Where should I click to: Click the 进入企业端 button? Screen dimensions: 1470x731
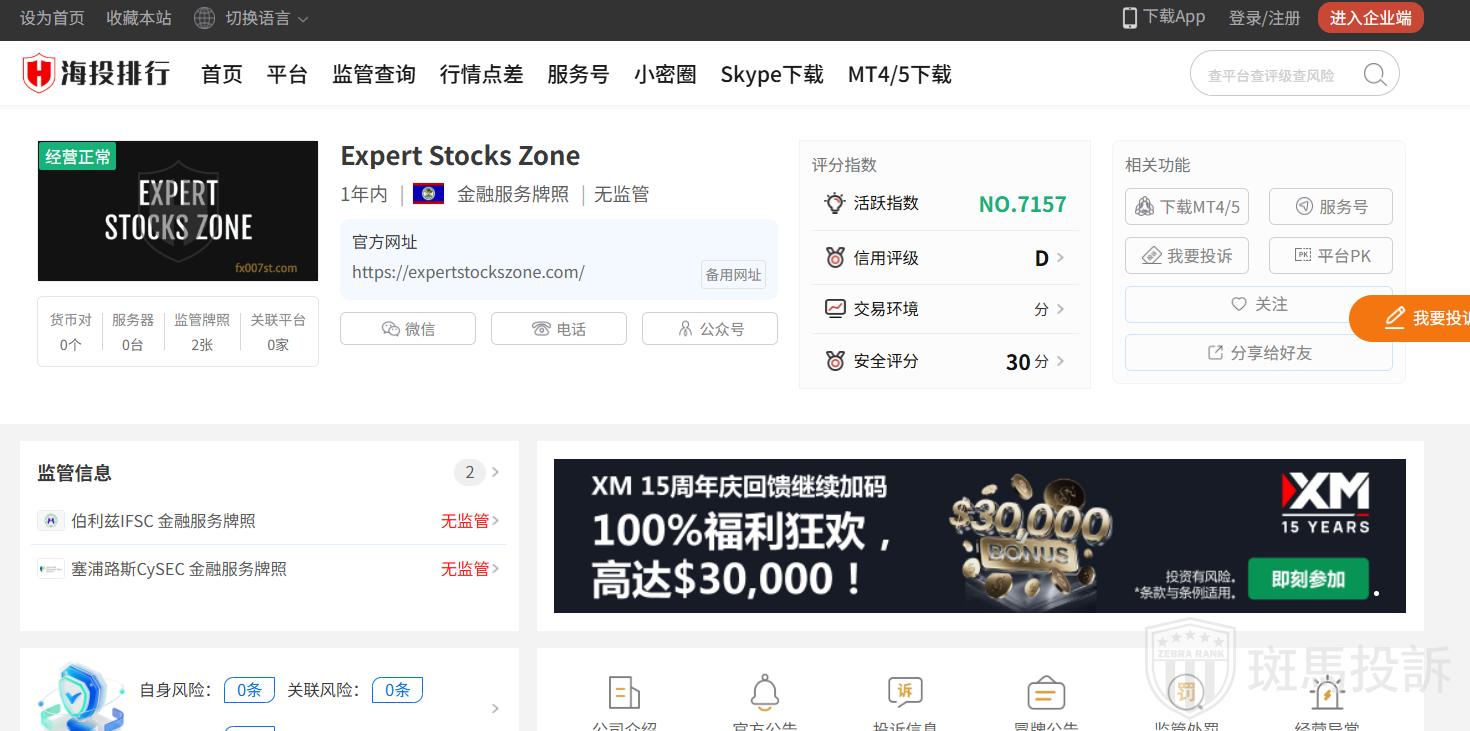(x=1370, y=18)
